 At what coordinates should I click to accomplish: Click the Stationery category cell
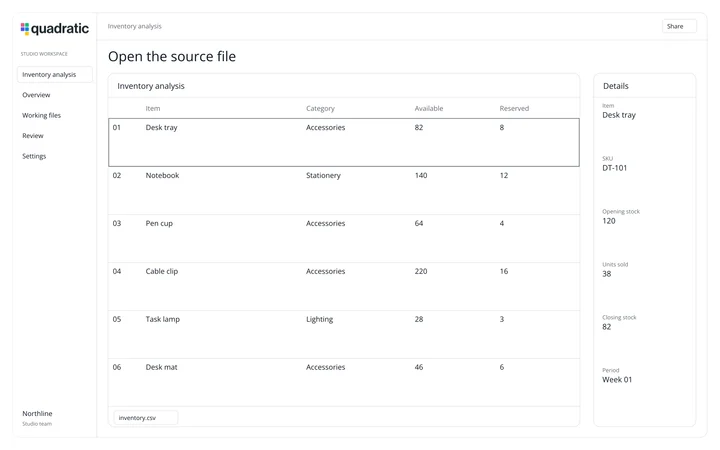(323, 175)
